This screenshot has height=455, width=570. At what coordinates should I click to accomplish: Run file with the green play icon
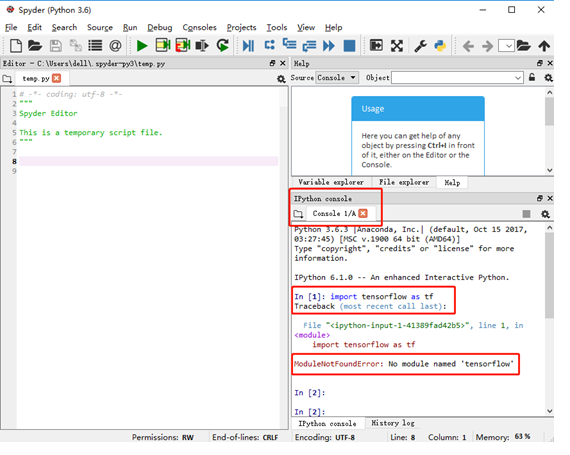coord(142,46)
